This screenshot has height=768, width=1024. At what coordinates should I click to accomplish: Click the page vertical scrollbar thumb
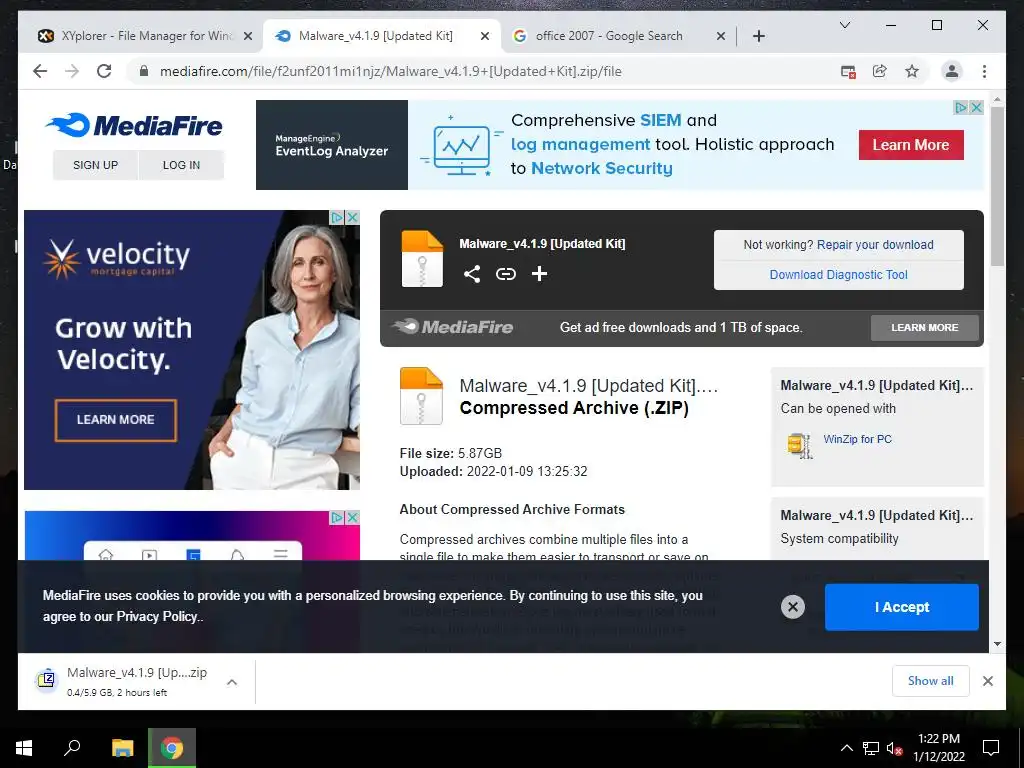[997, 186]
